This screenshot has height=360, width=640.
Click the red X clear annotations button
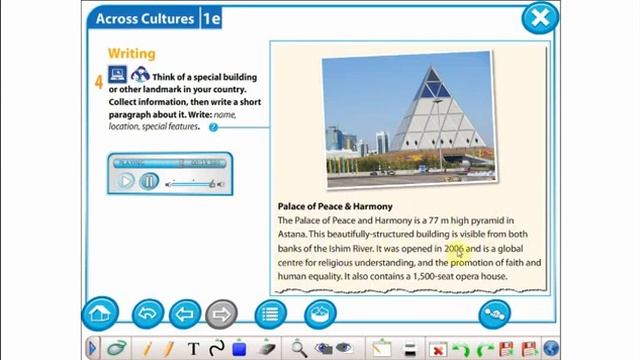coord(438,350)
